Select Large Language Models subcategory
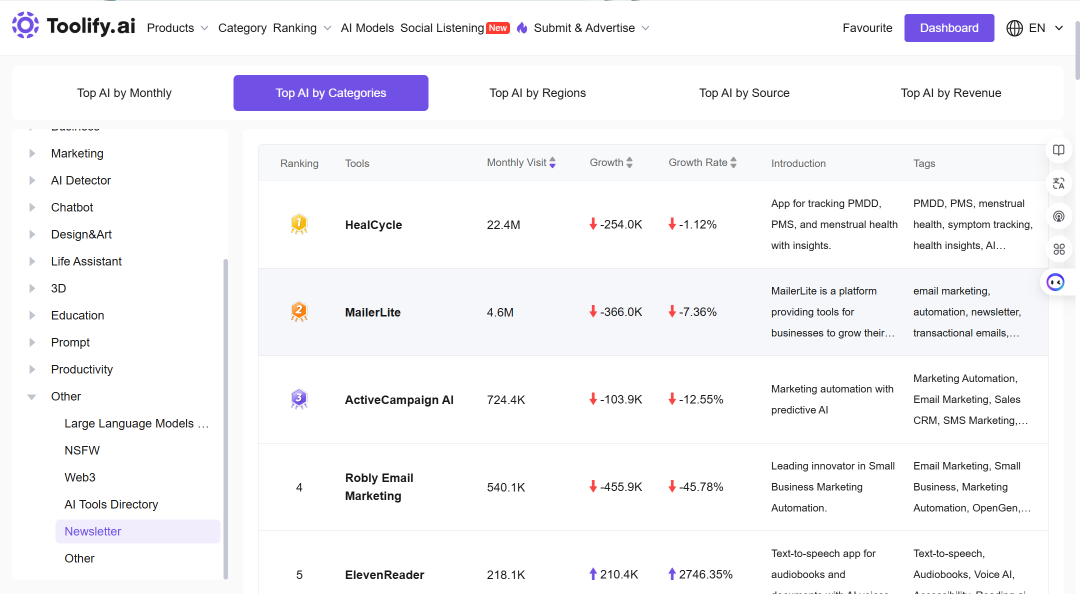This screenshot has height=594, width=1080. coord(136,424)
